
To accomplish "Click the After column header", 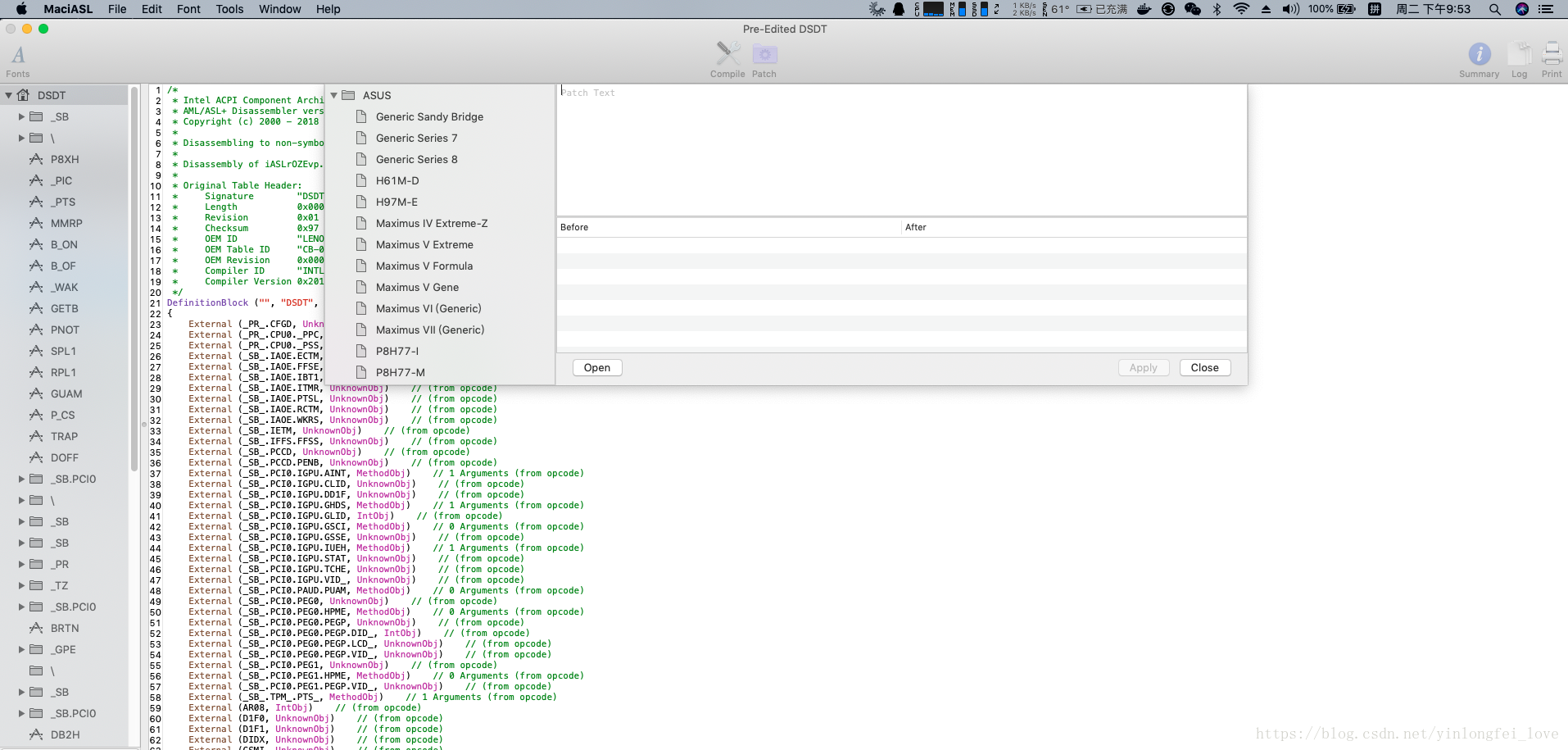I will (1074, 227).
